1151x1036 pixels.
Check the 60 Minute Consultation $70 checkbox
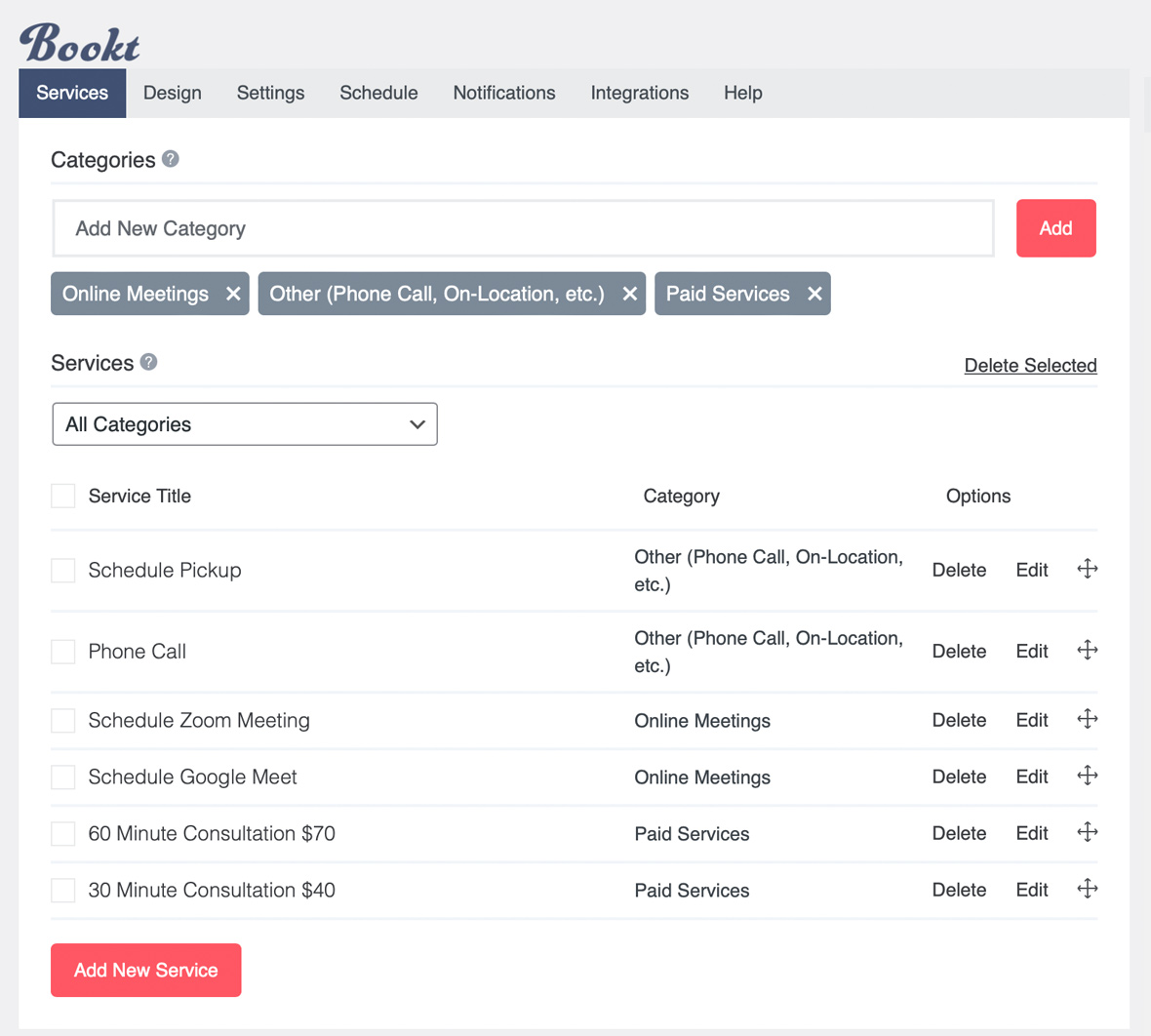(63, 833)
